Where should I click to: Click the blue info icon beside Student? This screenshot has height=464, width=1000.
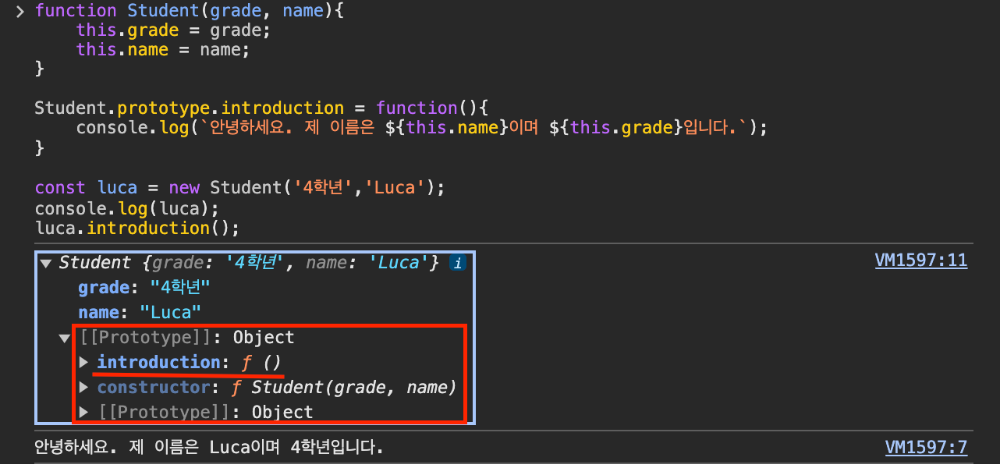(457, 263)
